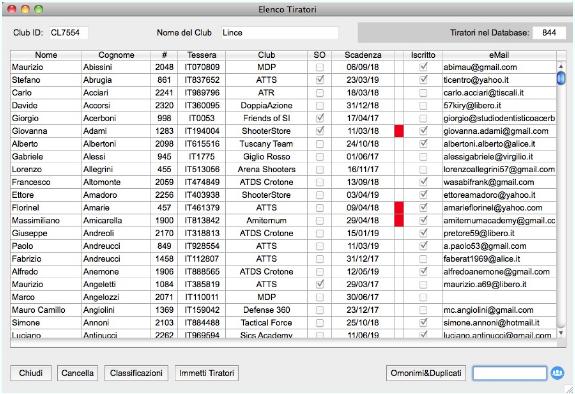The height and width of the screenshot is (394, 575).
Task: Sort by Iscritto column header
Action: (x=423, y=55)
